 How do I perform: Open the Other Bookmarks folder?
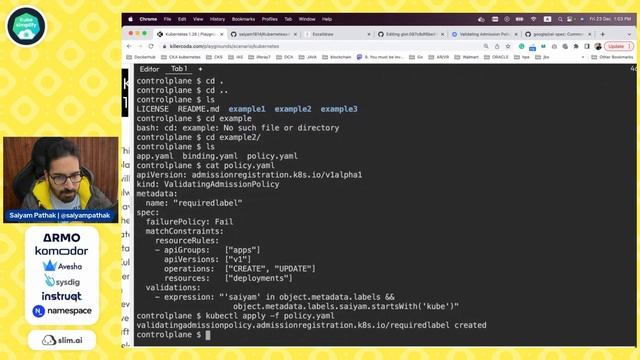612,57
